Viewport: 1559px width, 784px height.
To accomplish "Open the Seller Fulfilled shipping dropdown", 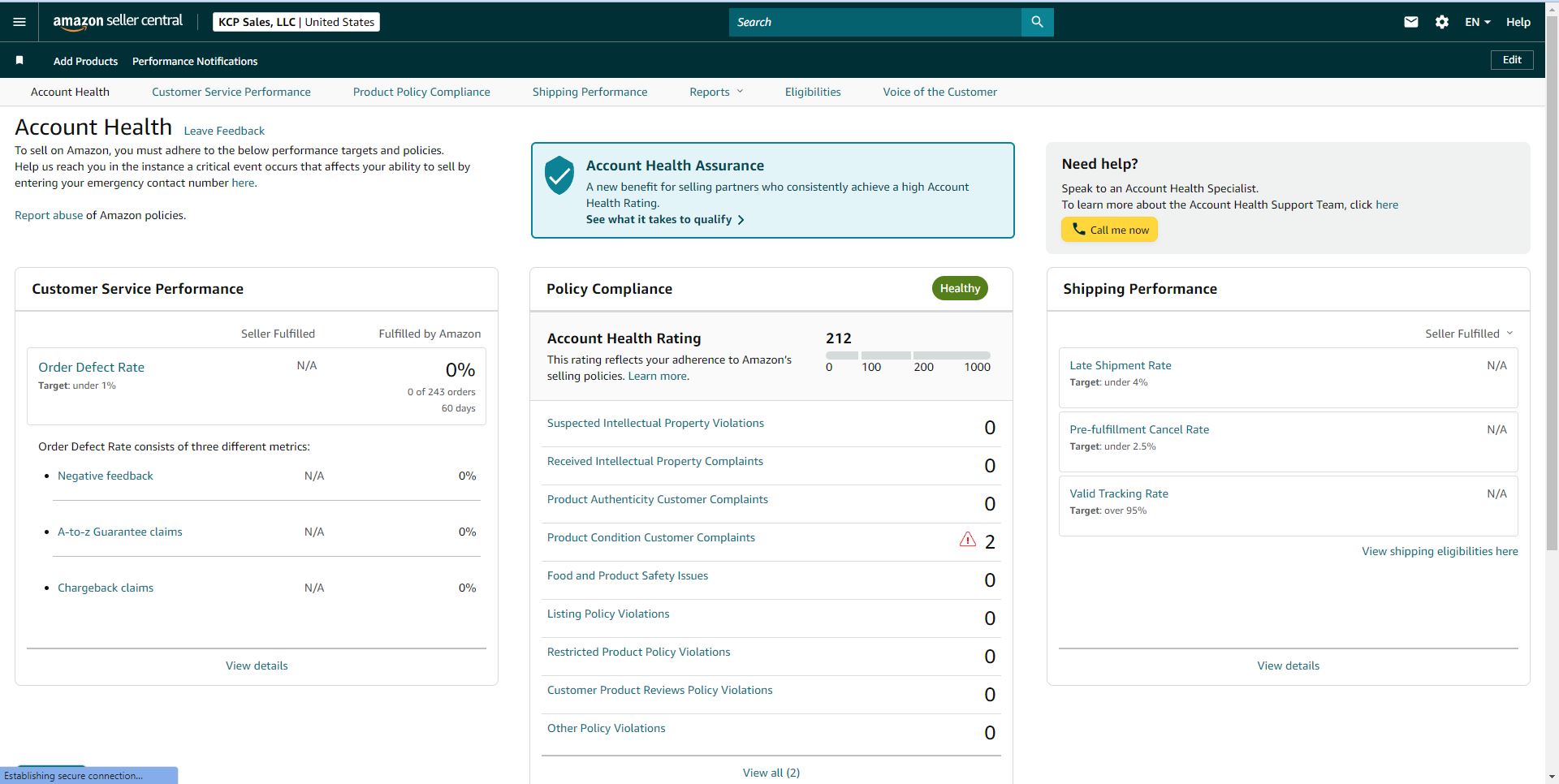I will [1469, 334].
